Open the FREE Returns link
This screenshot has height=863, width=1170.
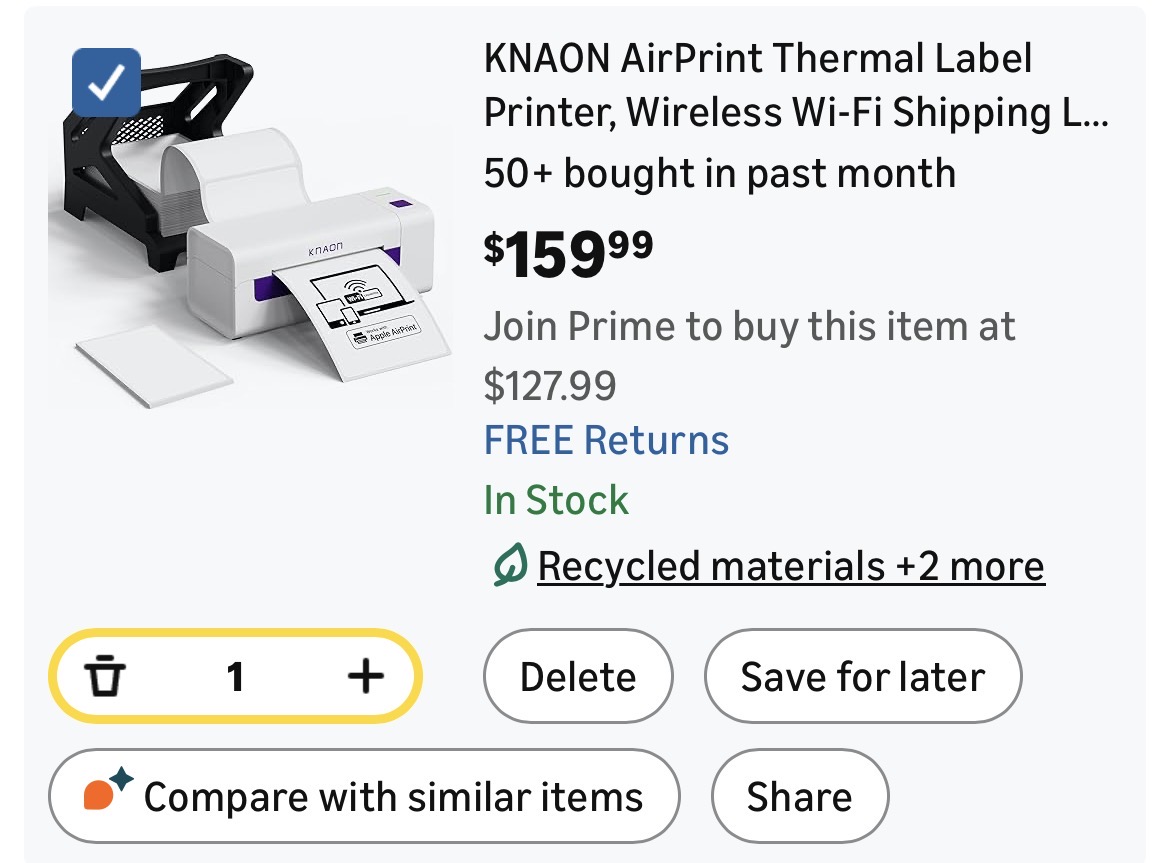(606, 440)
